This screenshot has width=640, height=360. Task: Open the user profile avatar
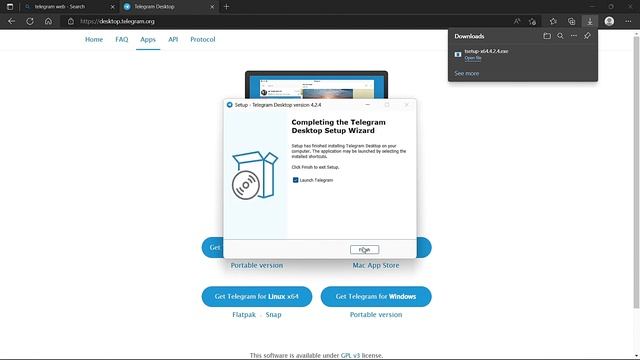pyautogui.click(x=609, y=21)
